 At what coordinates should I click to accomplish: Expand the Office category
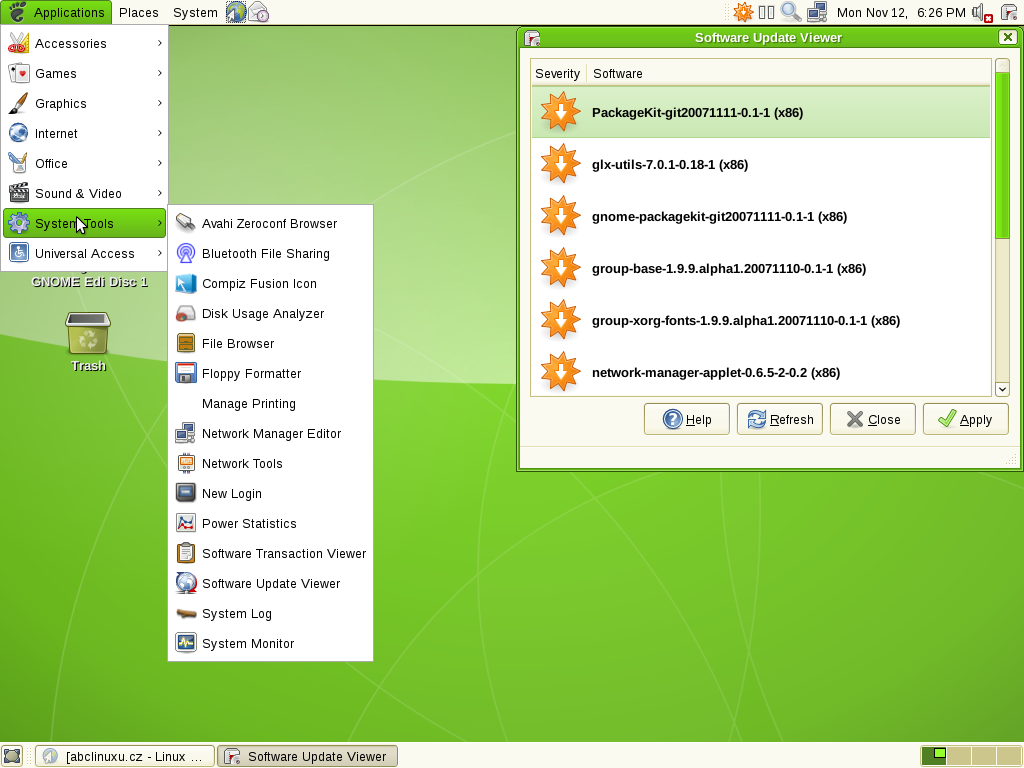point(84,163)
